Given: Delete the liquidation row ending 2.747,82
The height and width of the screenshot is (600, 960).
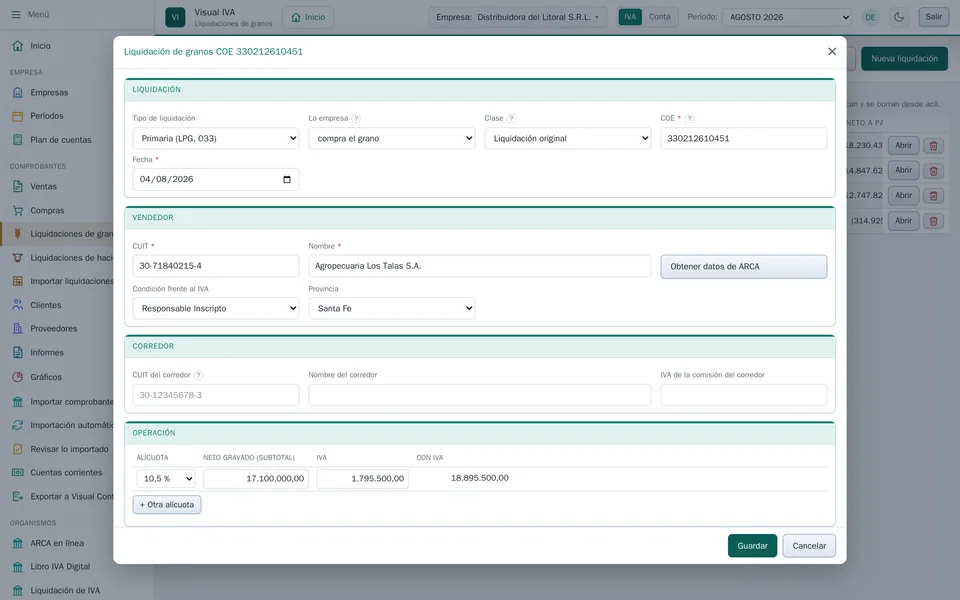Looking at the screenshot, I should pos(933,196).
